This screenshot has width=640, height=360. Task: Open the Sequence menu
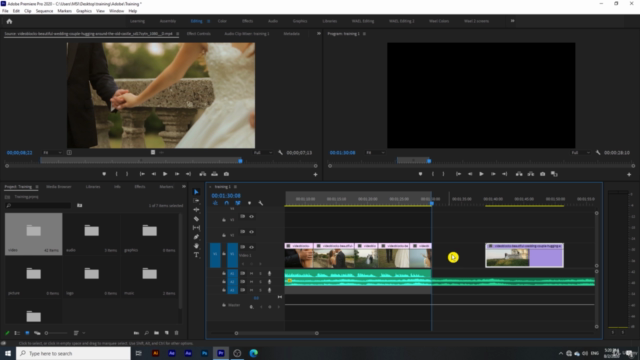(x=44, y=11)
